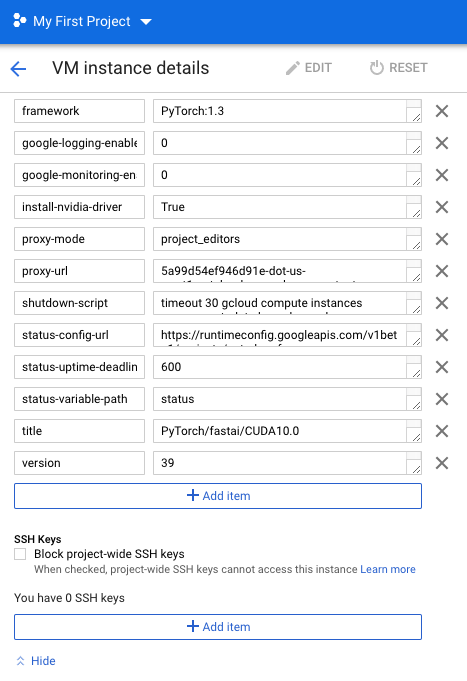
Task: Open the Learn more link
Action: [388, 569]
